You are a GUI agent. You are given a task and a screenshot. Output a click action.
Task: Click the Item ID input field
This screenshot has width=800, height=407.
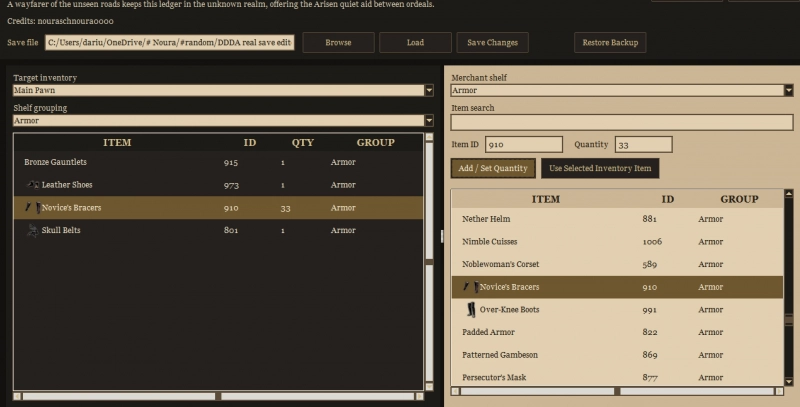pos(523,144)
